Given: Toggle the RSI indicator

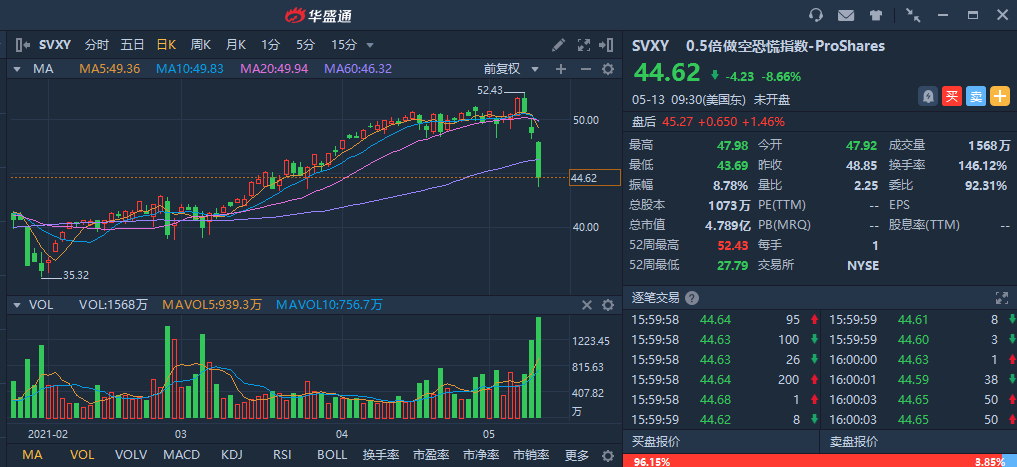Looking at the screenshot, I should click(x=282, y=455).
